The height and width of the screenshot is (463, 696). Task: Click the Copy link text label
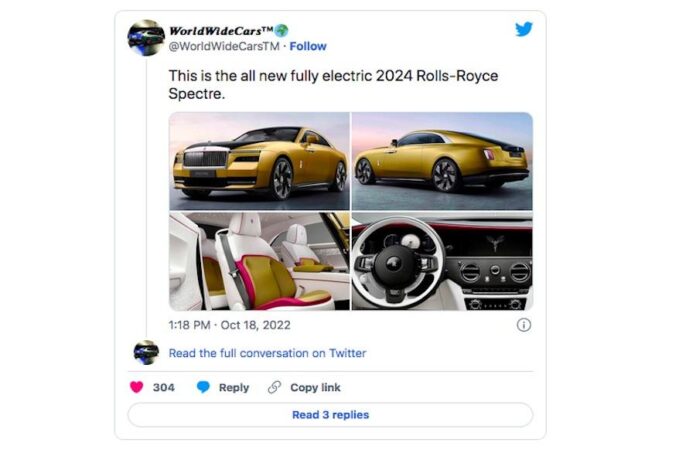point(315,387)
